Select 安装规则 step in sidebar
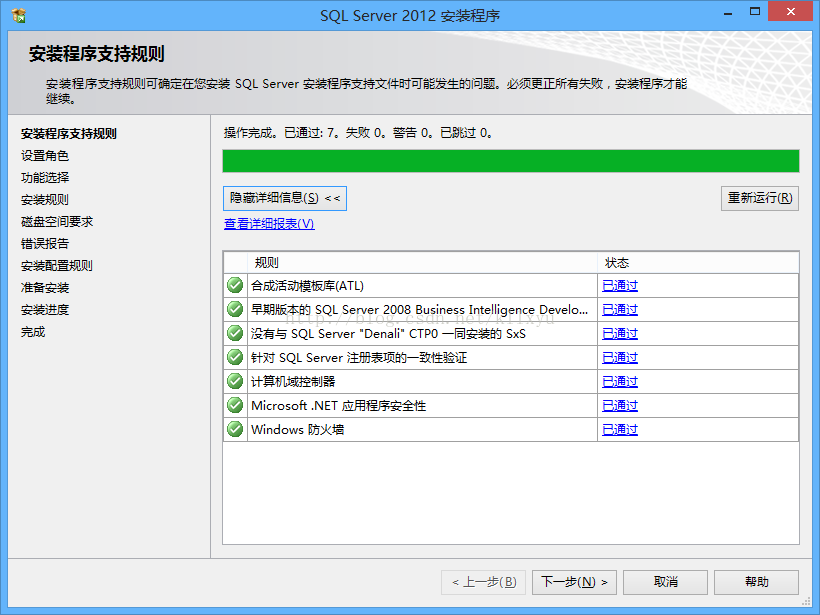The width and height of the screenshot is (820, 615). (x=45, y=200)
